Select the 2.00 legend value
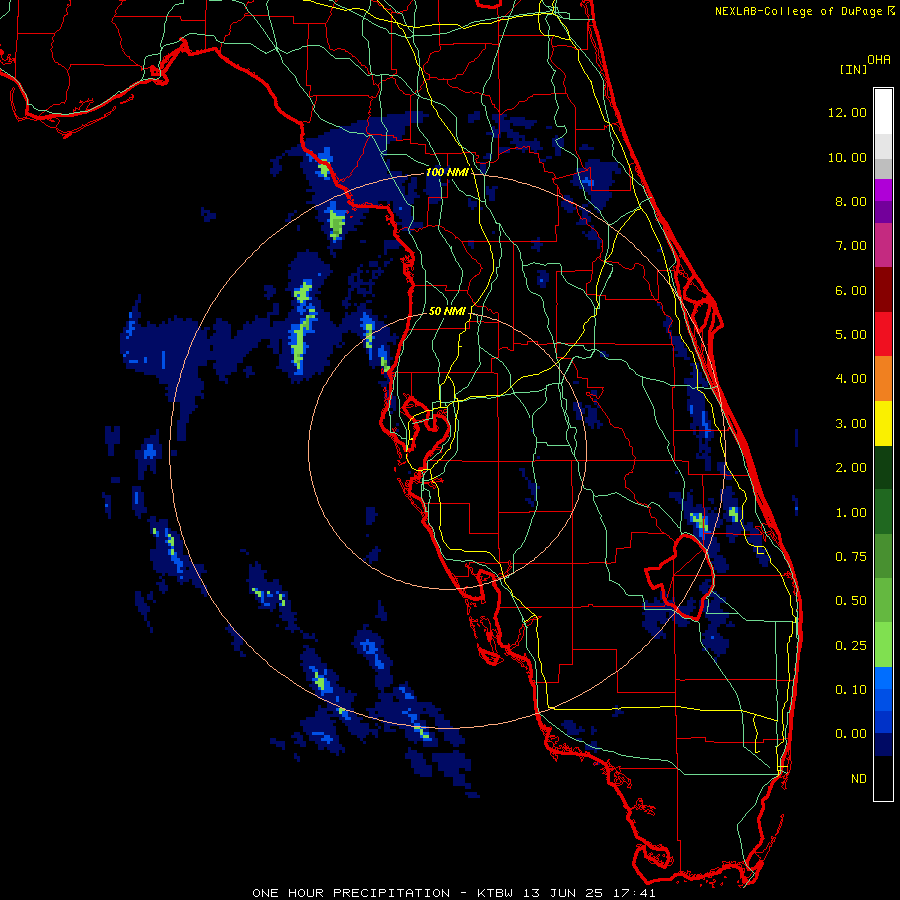Image resolution: width=900 pixels, height=900 pixels. 851,468
